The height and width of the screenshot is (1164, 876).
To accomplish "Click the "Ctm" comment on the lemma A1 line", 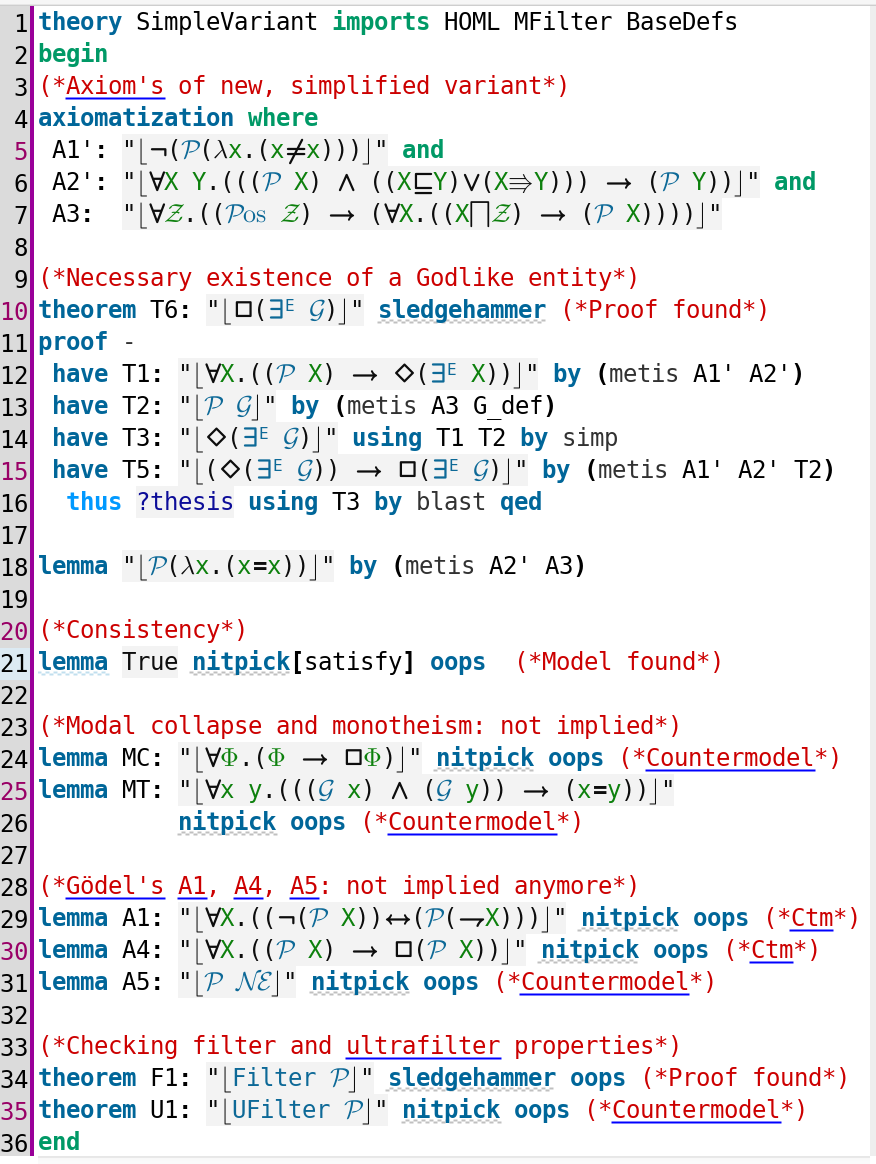I will pyautogui.click(x=813, y=918).
